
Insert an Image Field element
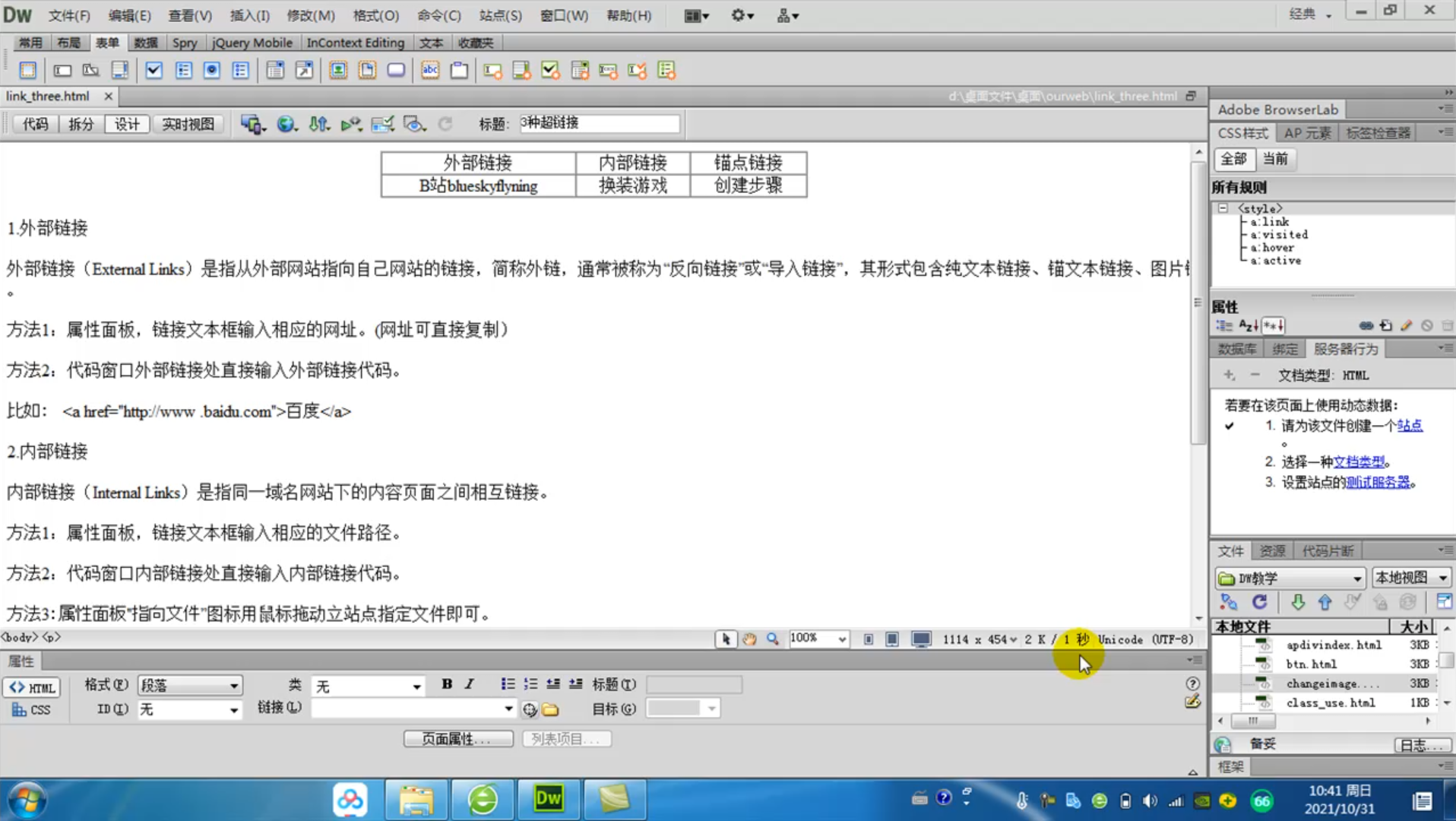click(338, 71)
